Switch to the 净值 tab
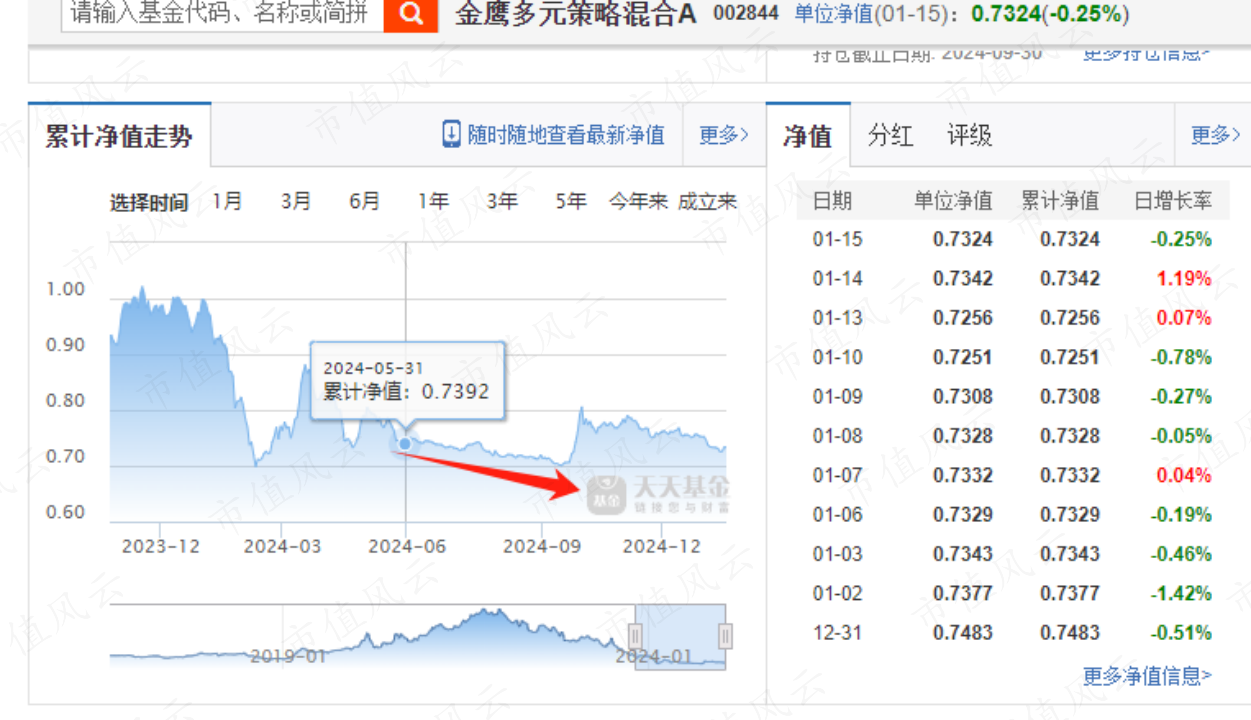Image resolution: width=1251 pixels, height=720 pixels. click(x=808, y=136)
